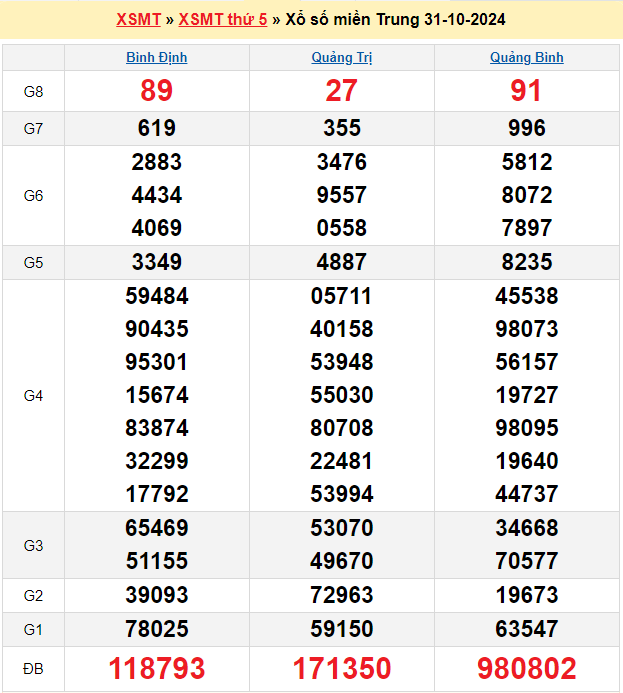623x693 pixels.
Task: Click Quảng Bình G5 number 8235
Action: coord(526,262)
